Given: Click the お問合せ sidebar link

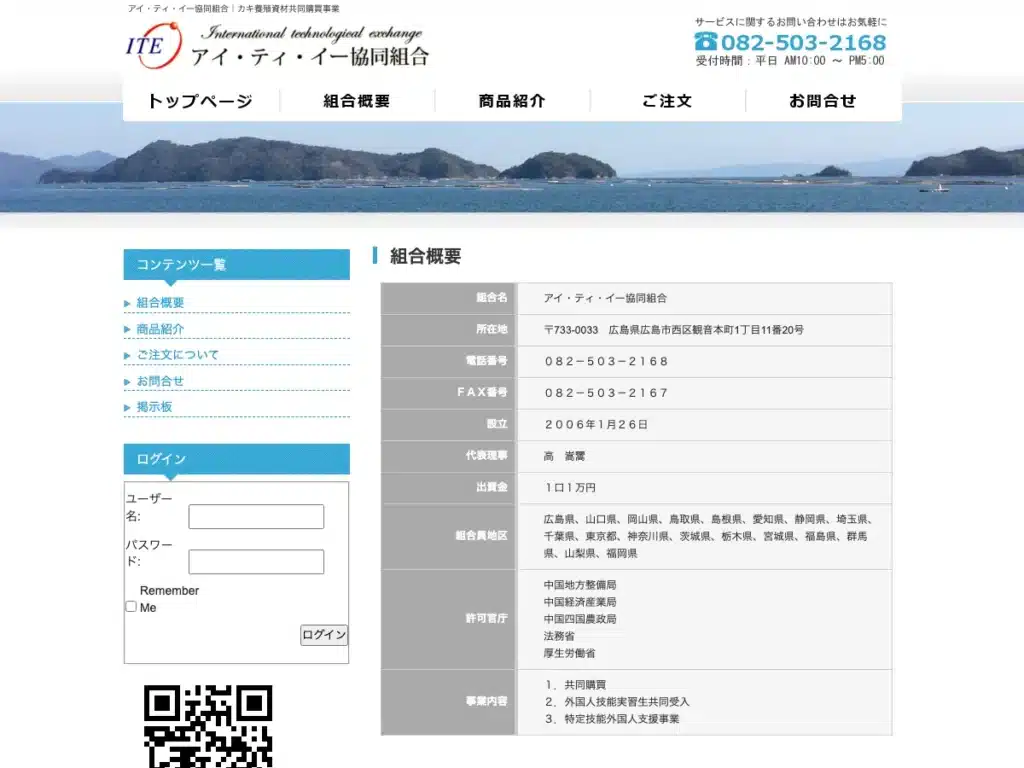Looking at the screenshot, I should 160,381.
